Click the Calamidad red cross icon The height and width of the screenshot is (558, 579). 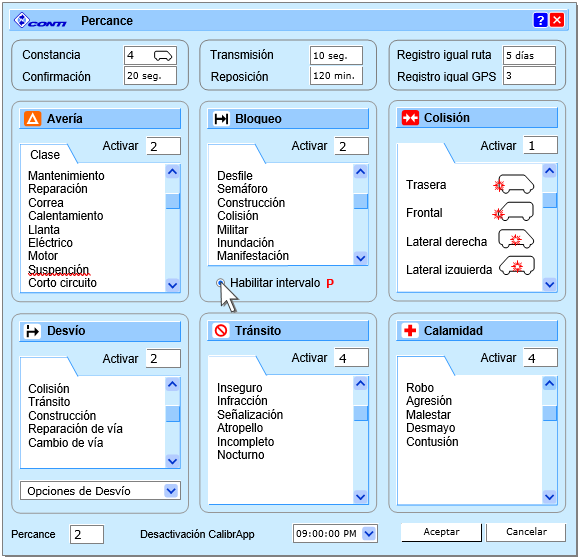click(x=410, y=330)
